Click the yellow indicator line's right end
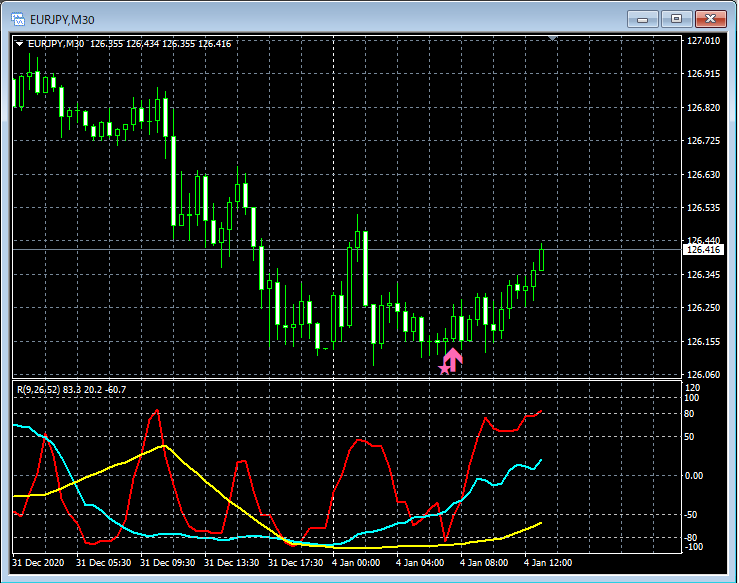739x583 pixels. [x=541, y=522]
